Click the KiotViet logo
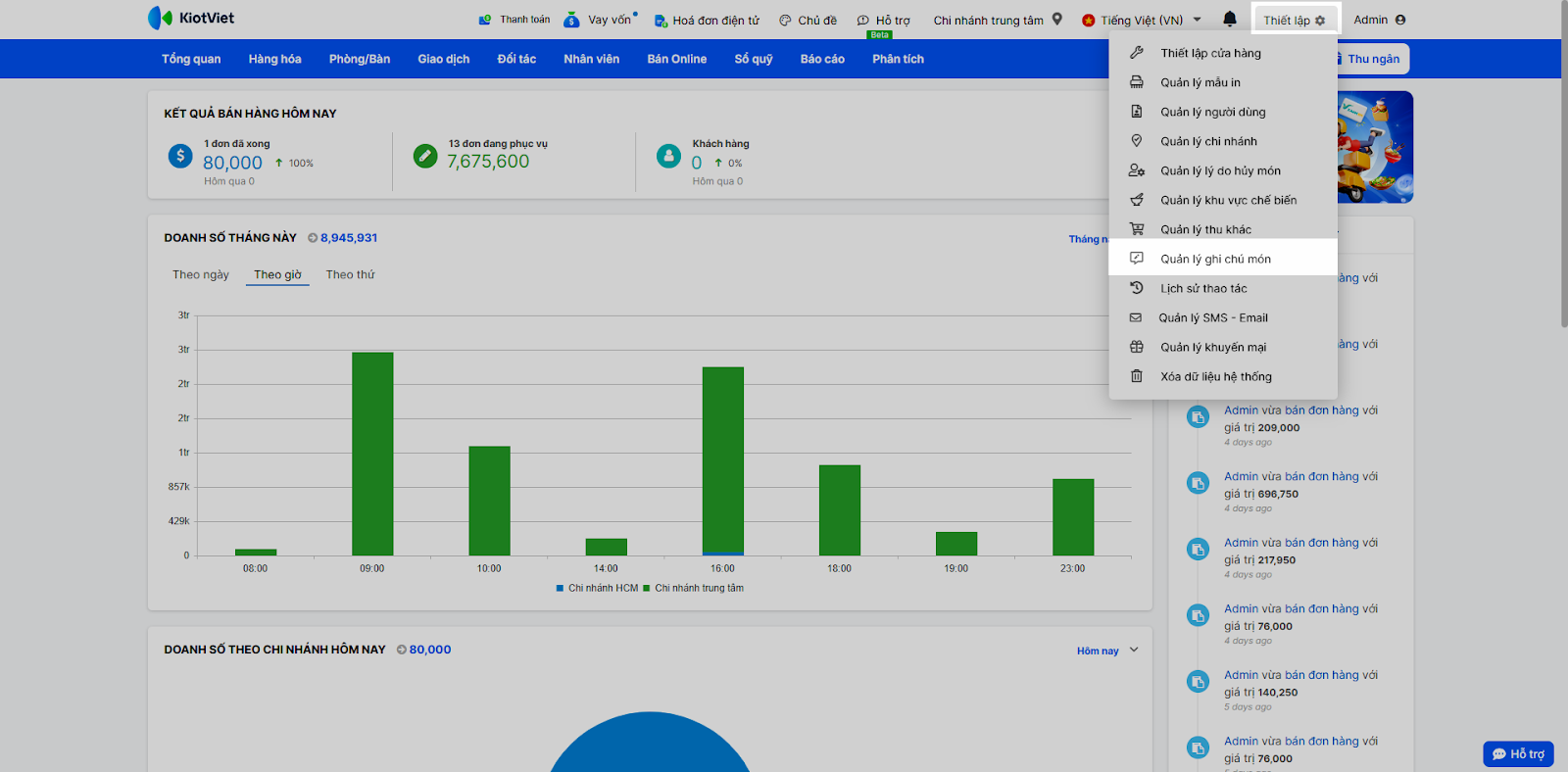Viewport: 1568px width, 772px height. [x=191, y=18]
